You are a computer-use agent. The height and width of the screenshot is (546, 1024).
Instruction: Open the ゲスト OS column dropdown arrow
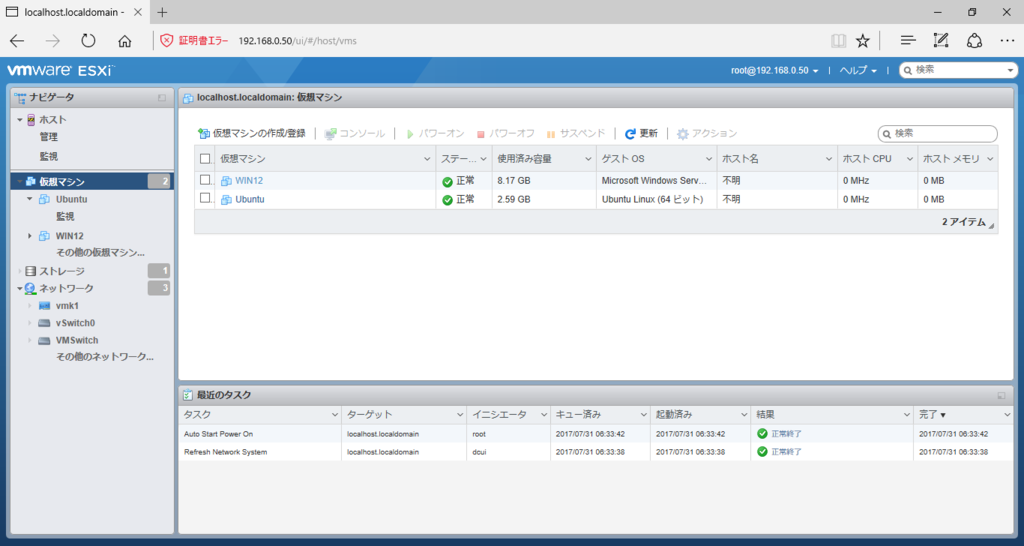(709, 159)
